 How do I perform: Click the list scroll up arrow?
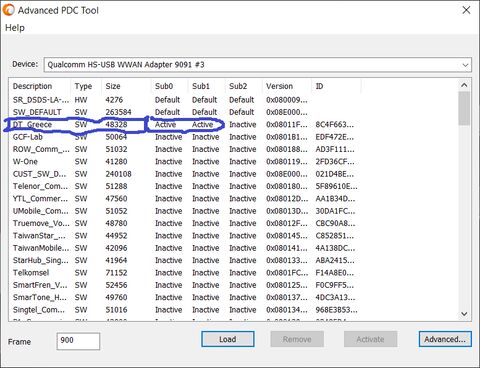click(464, 85)
